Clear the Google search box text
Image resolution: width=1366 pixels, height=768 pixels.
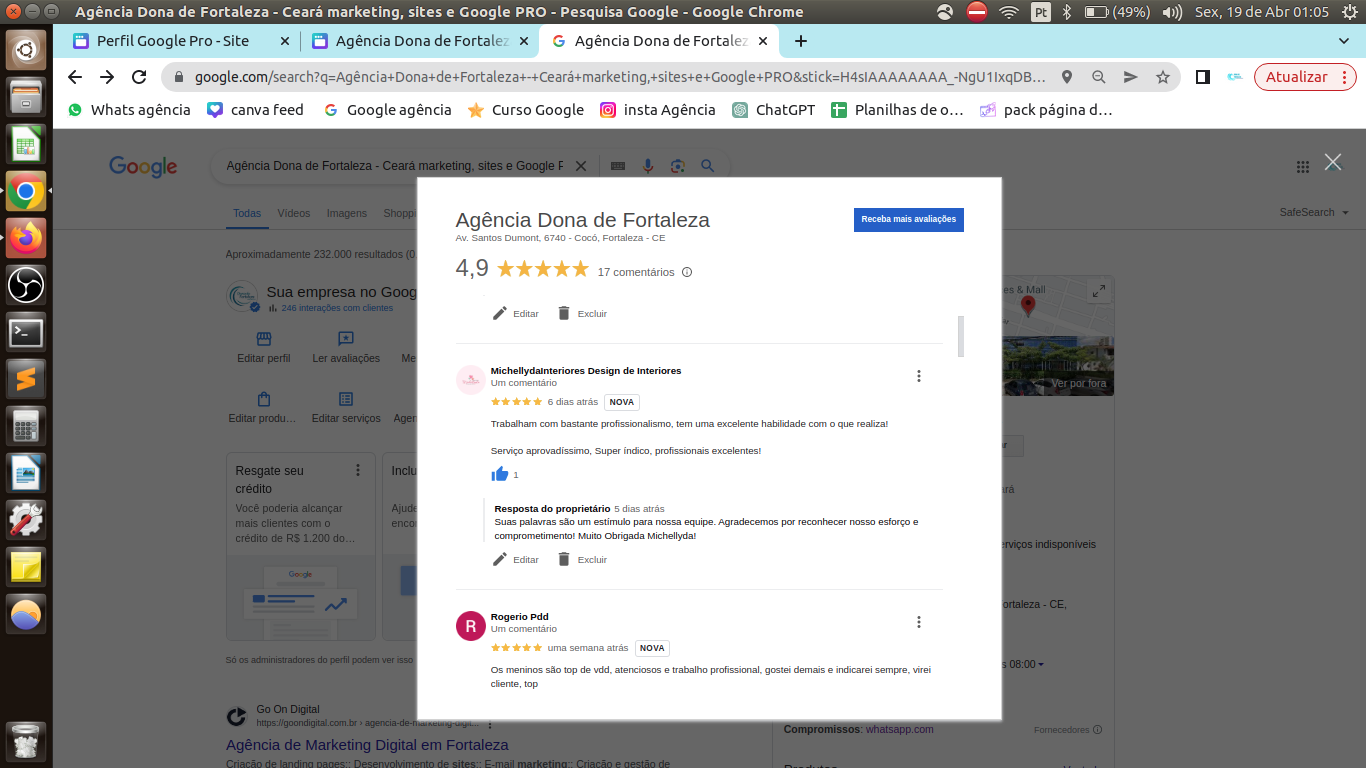tap(580, 166)
